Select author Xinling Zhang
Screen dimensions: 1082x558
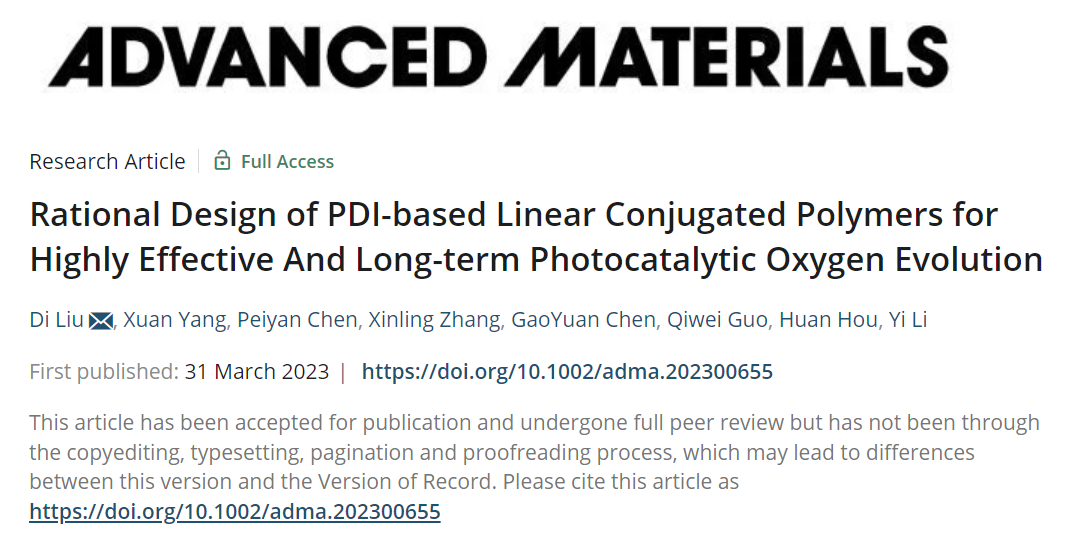(x=434, y=320)
